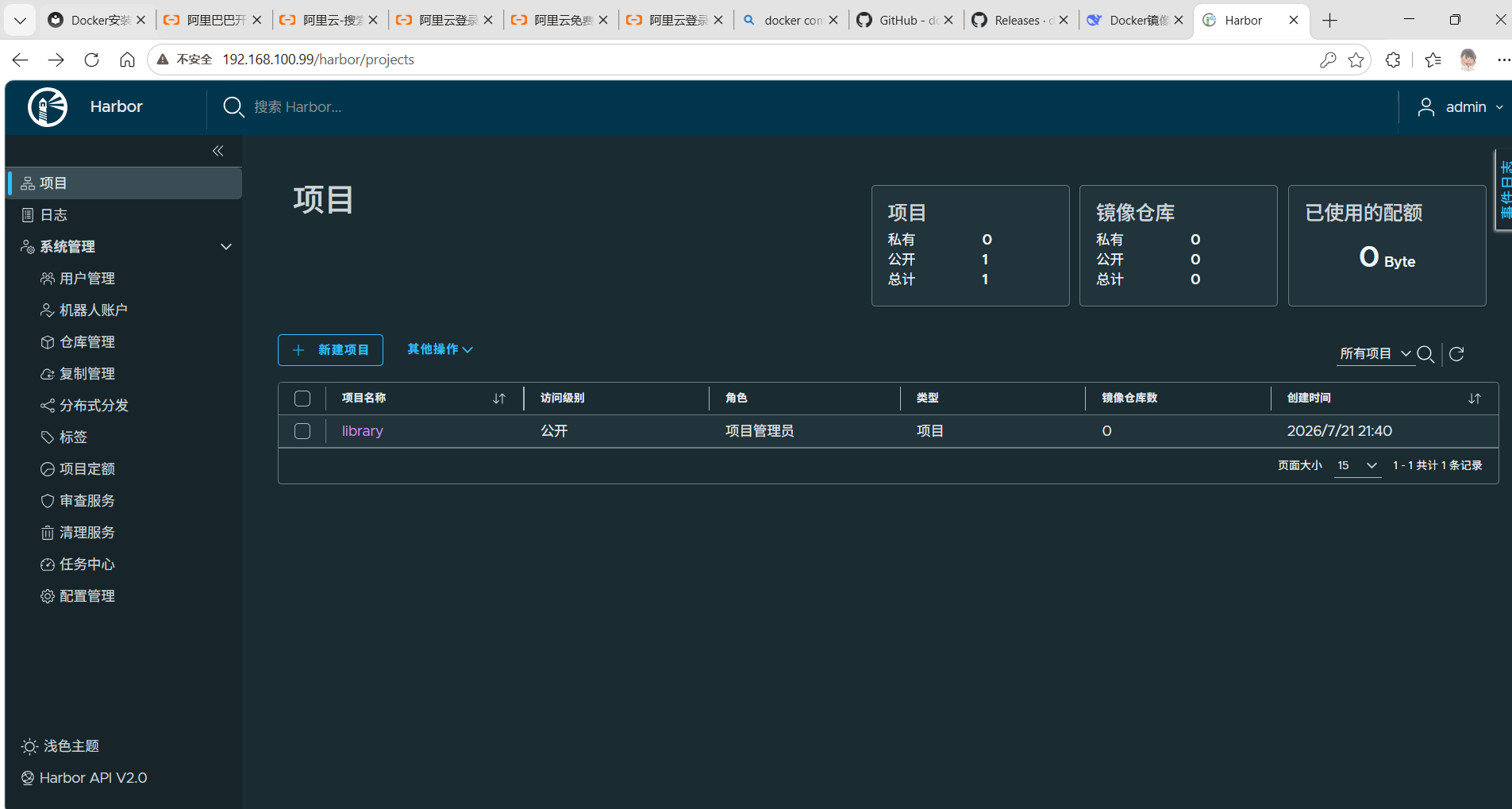The image size is (1512, 809).
Task: Open the 其他操作 dropdown
Action: pyautogui.click(x=440, y=349)
